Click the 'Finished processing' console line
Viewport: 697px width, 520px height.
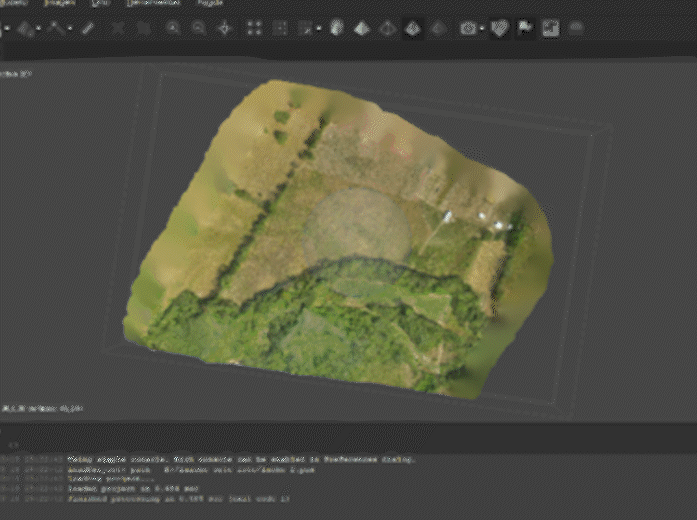click(x=179, y=499)
